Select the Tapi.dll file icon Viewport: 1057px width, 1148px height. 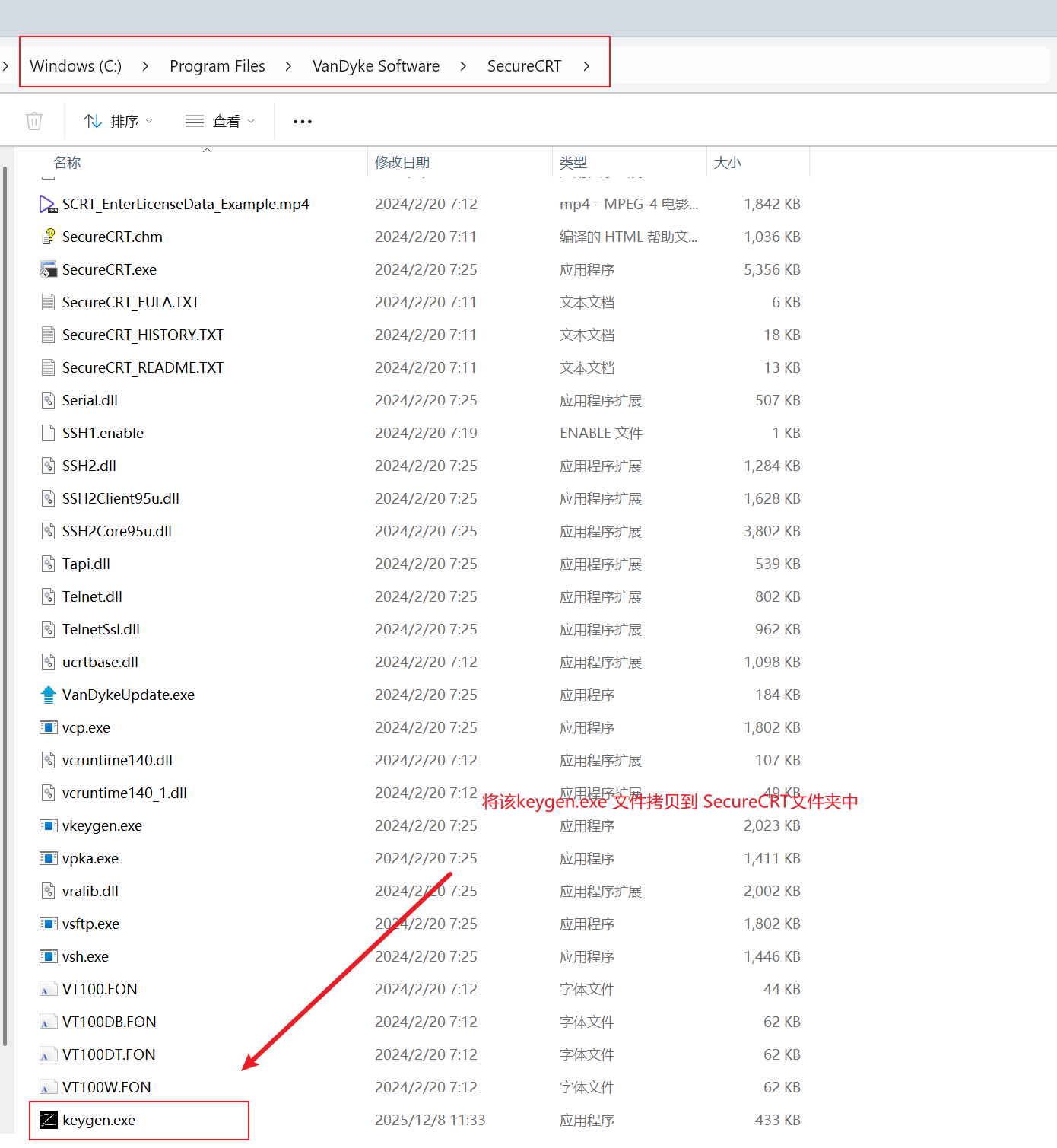(48, 564)
